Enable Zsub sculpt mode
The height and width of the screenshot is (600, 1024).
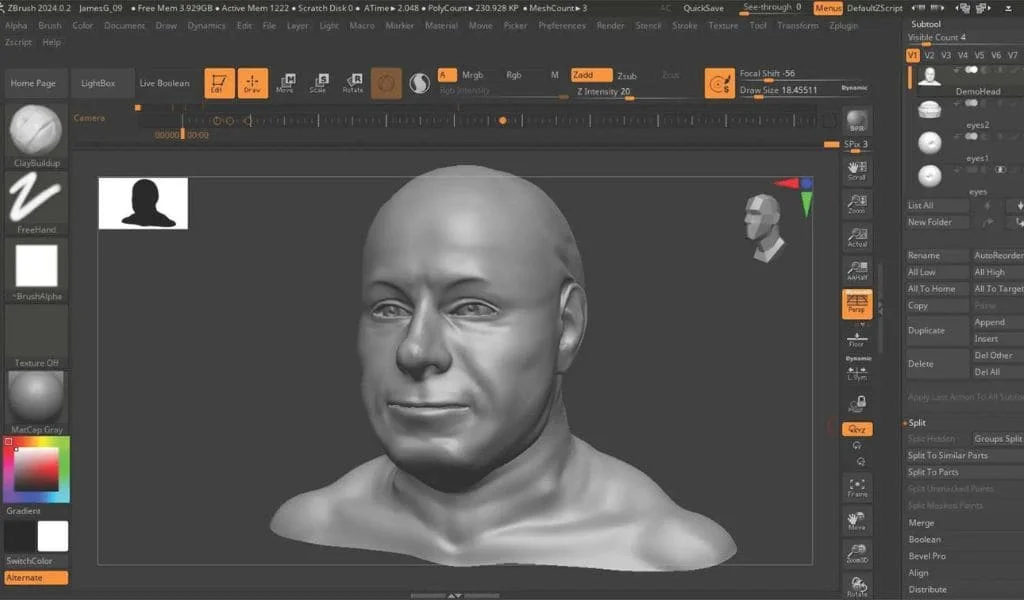tap(627, 76)
